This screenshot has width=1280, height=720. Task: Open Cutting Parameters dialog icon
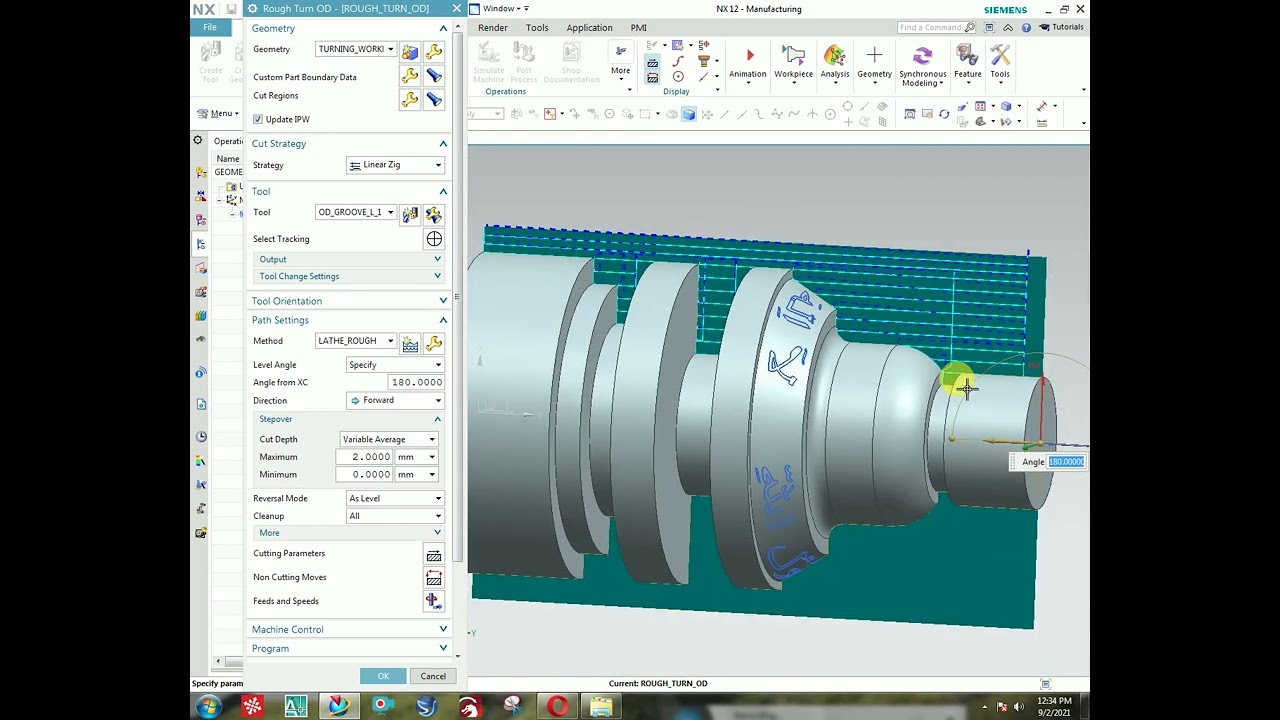click(433, 555)
